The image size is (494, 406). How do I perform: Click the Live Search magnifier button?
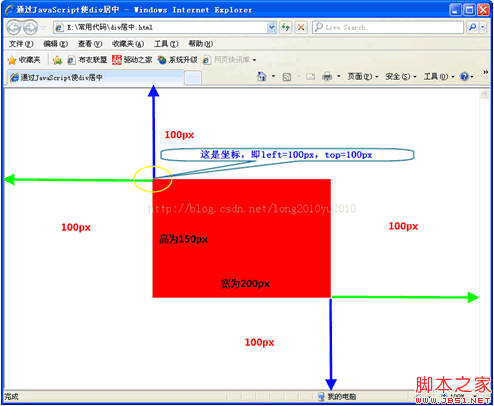point(472,27)
